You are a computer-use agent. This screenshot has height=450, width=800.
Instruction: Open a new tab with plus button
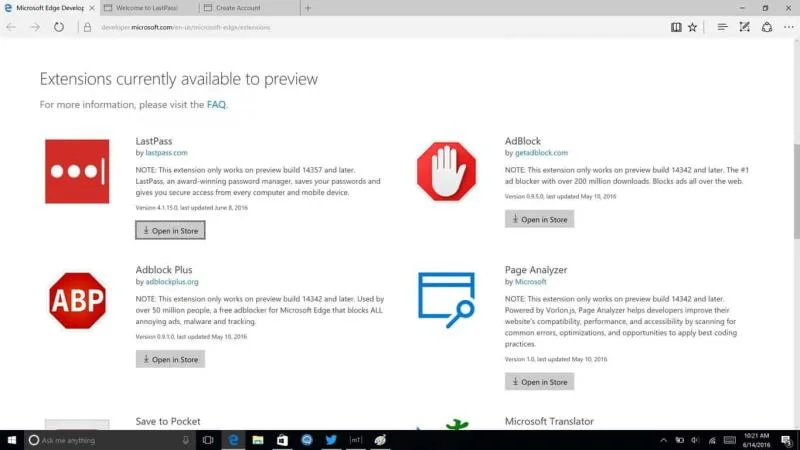[308, 8]
